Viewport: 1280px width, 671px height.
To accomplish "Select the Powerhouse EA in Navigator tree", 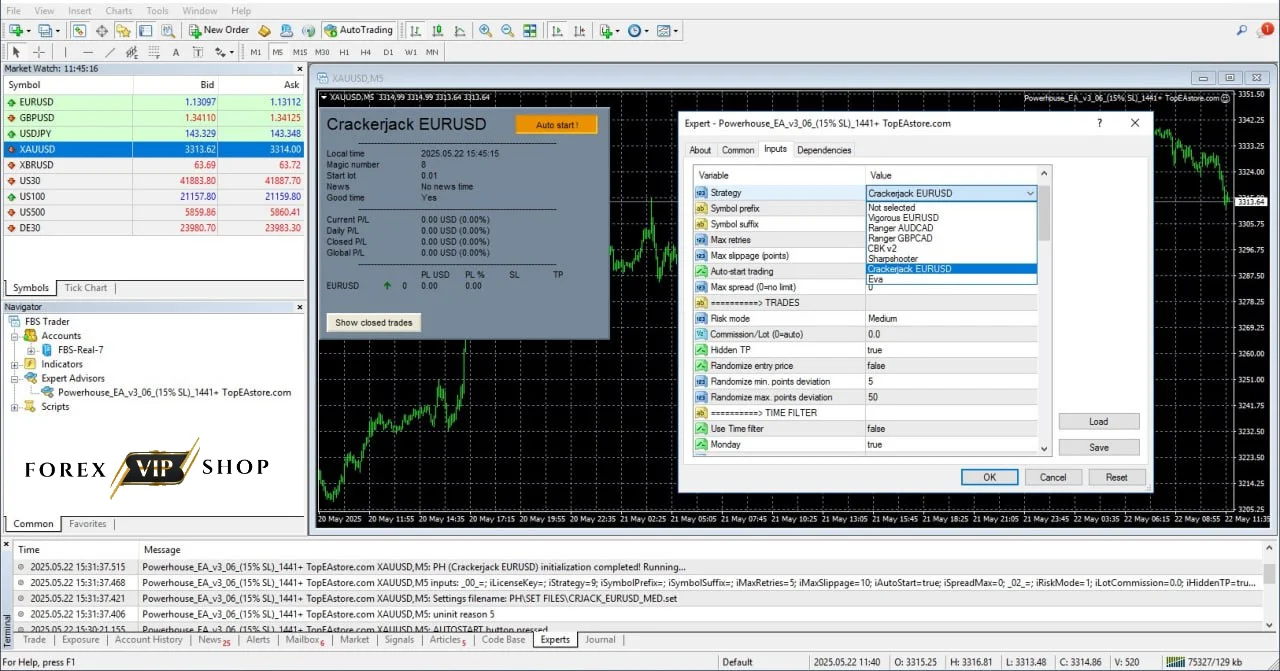I will (174, 393).
